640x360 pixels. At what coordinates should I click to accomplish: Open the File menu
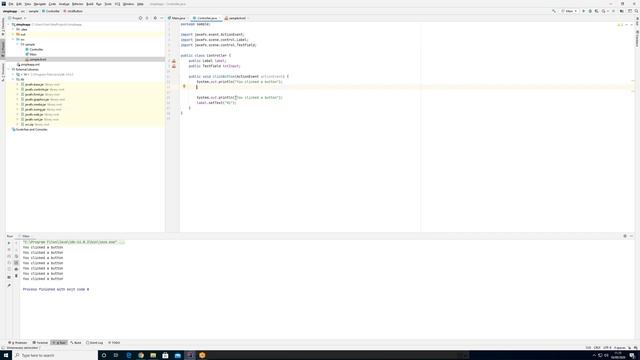coord(11,4)
